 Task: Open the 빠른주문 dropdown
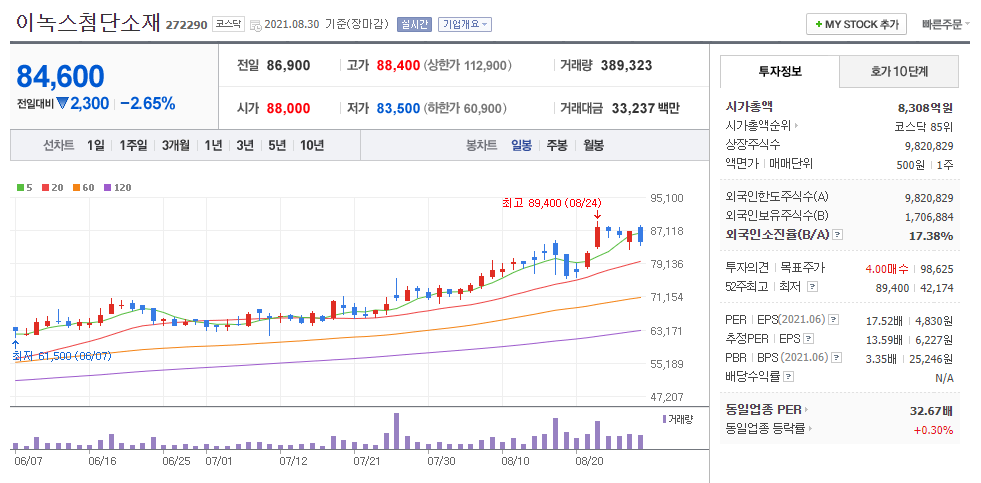coord(945,24)
